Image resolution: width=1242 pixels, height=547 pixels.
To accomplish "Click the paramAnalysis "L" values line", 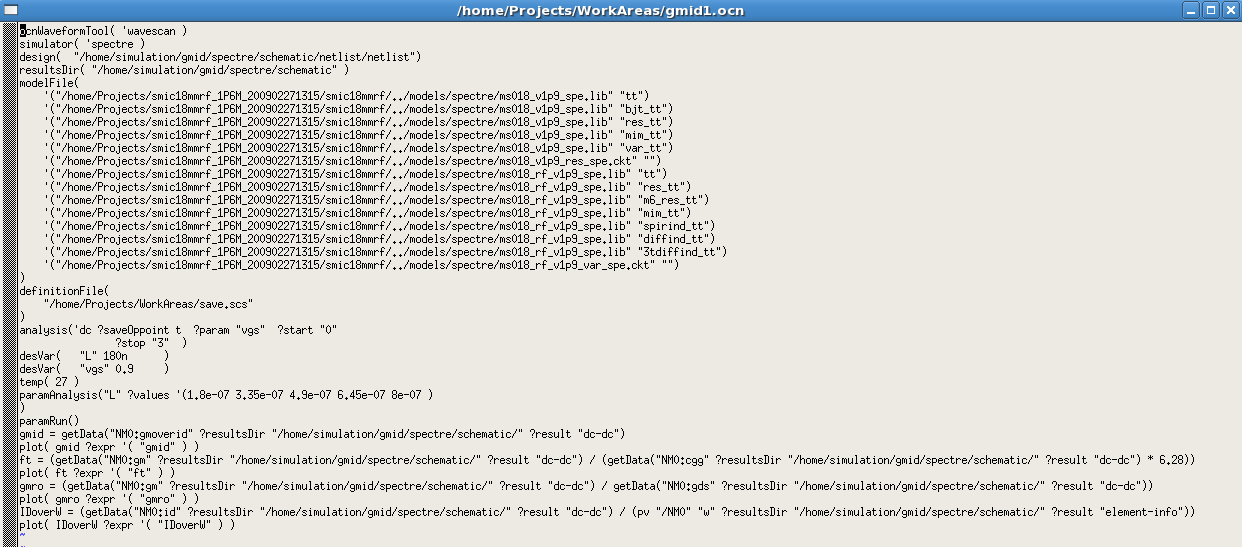I will (226, 395).
